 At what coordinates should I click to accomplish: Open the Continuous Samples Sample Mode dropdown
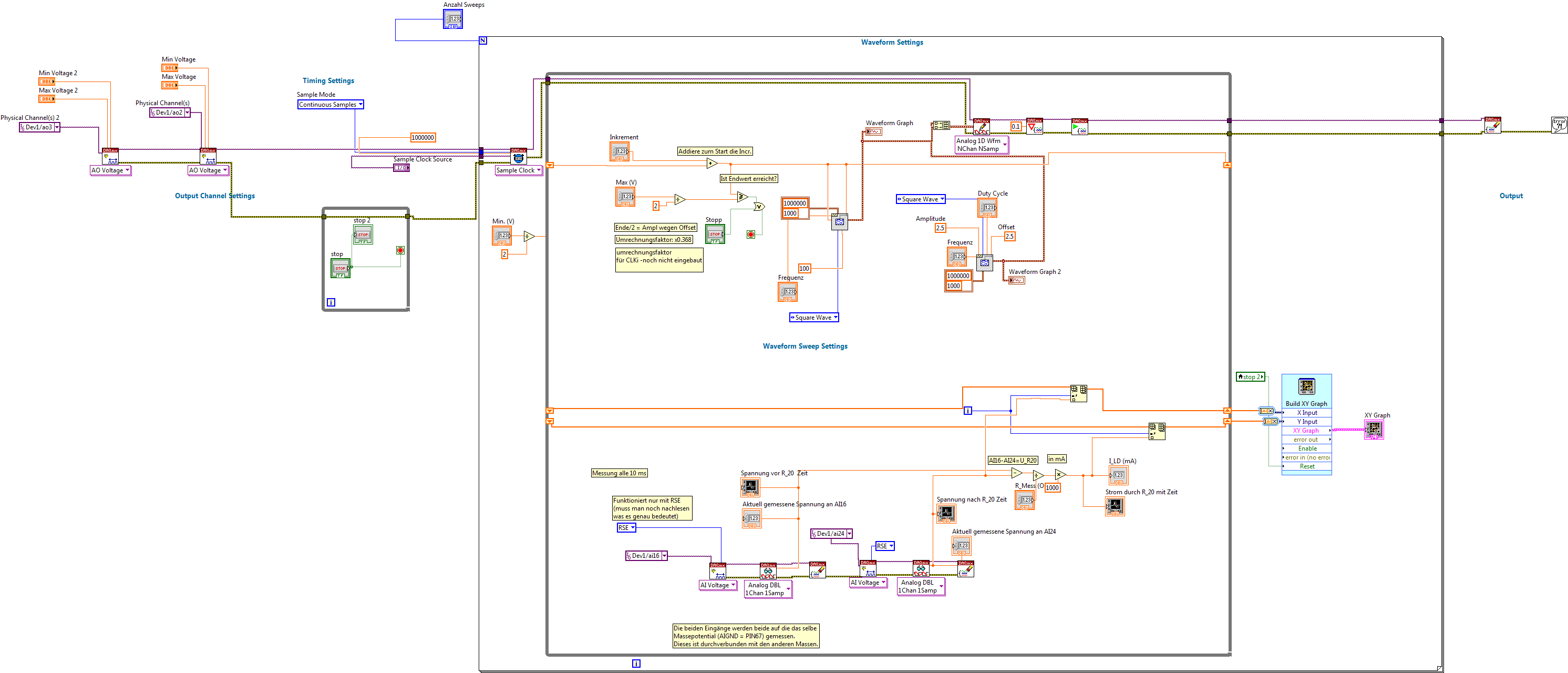click(x=360, y=105)
